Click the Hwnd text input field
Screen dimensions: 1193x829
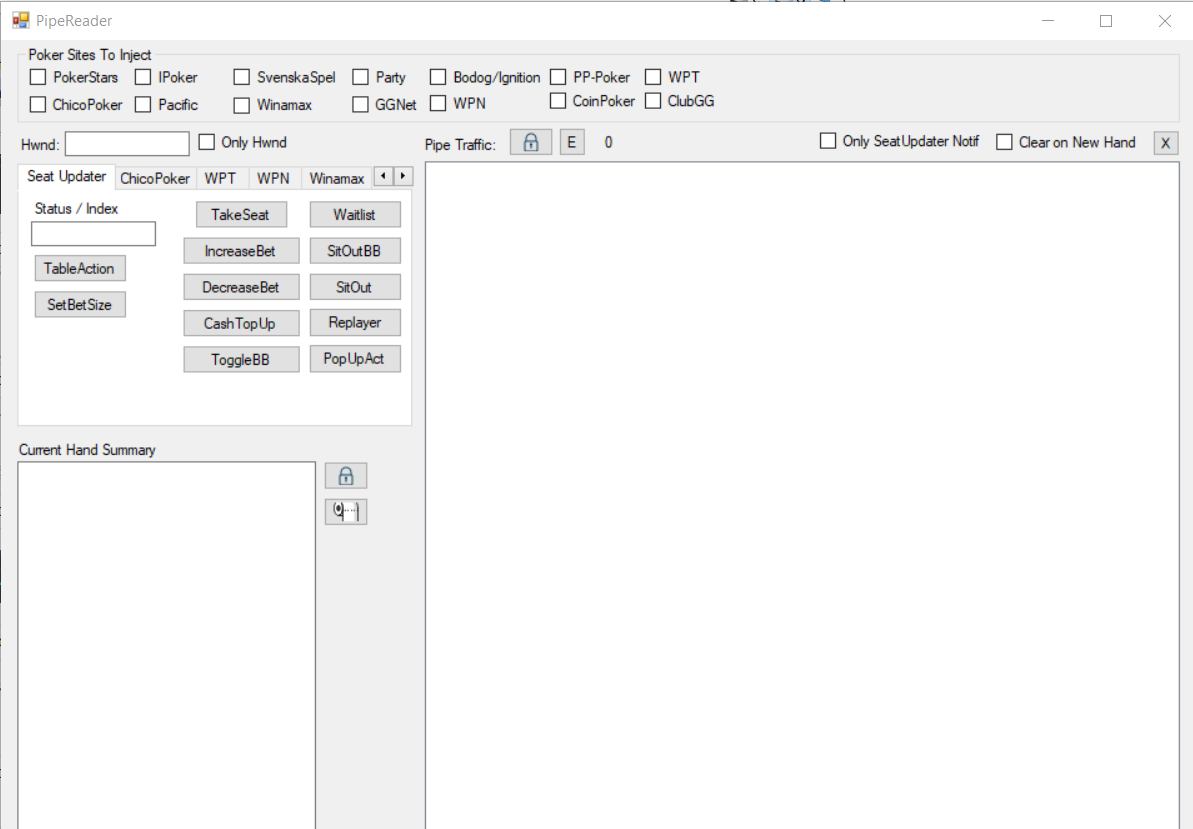pyautogui.click(x=127, y=144)
